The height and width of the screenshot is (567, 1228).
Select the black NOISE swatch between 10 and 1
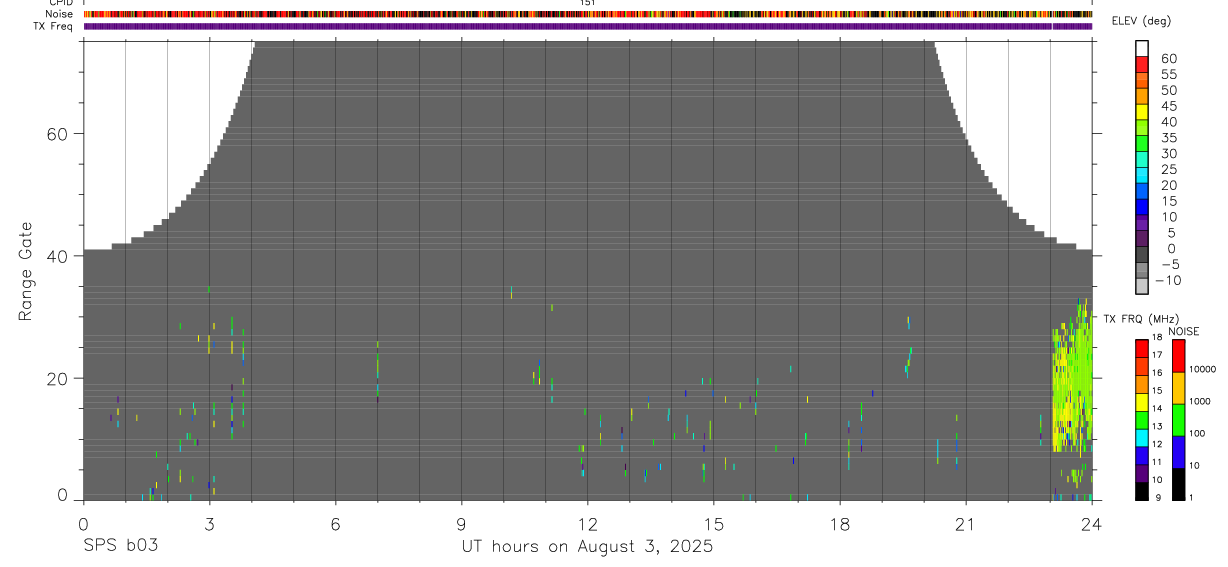[x=1178, y=483]
